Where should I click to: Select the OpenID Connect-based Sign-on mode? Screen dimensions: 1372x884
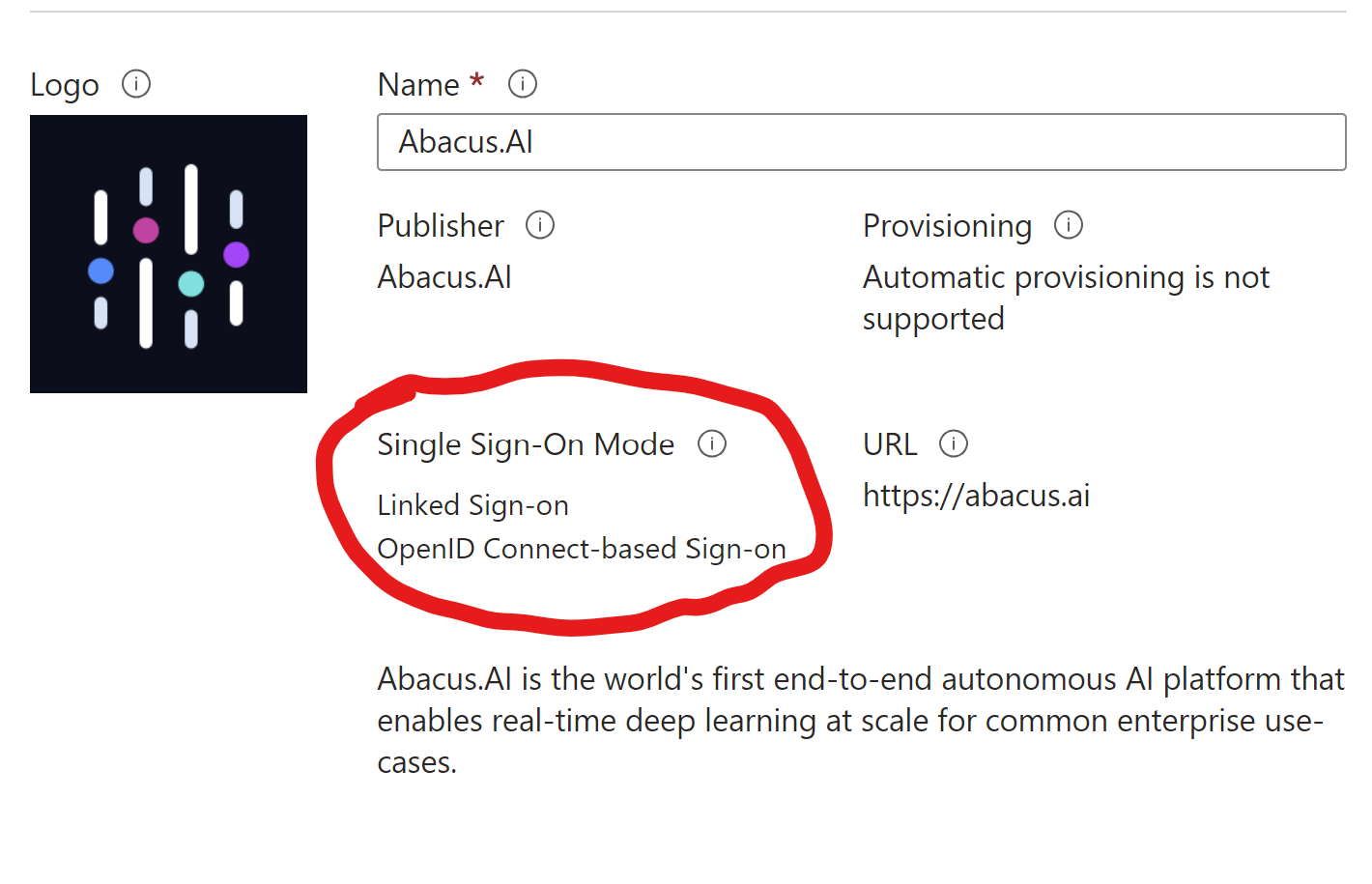582,548
